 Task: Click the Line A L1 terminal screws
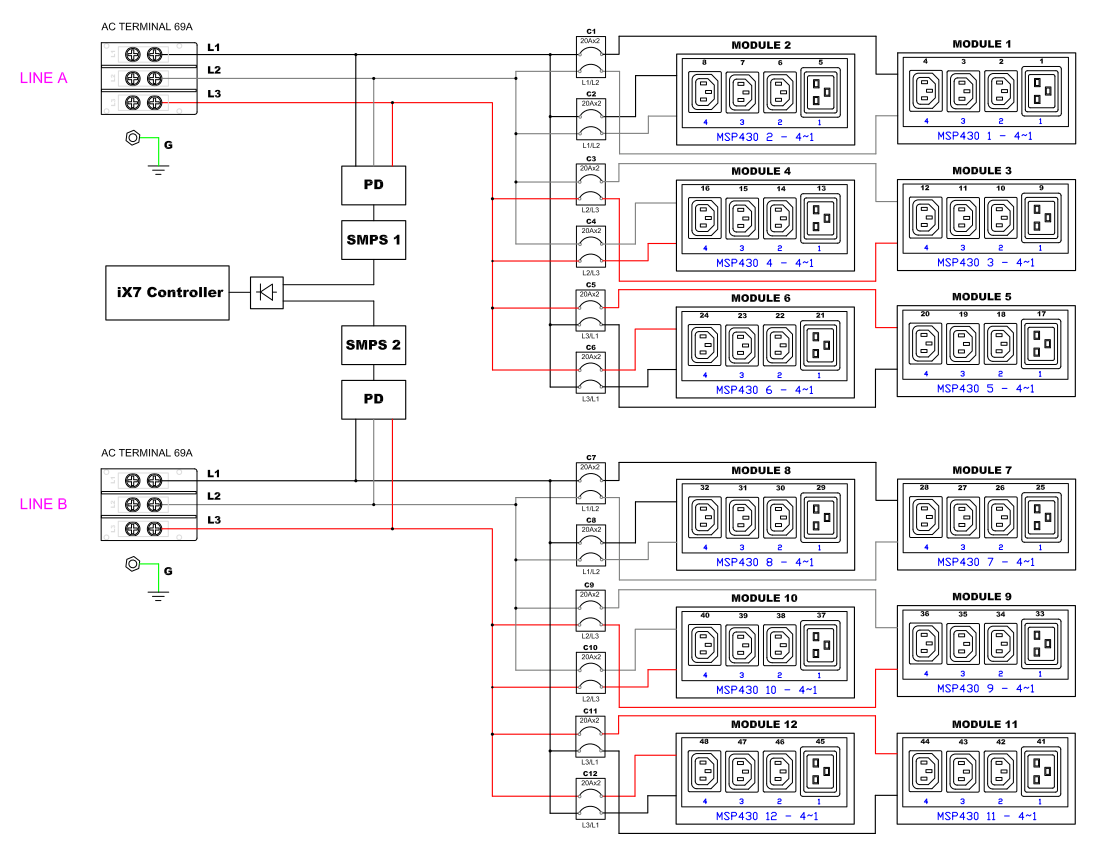pos(143,54)
